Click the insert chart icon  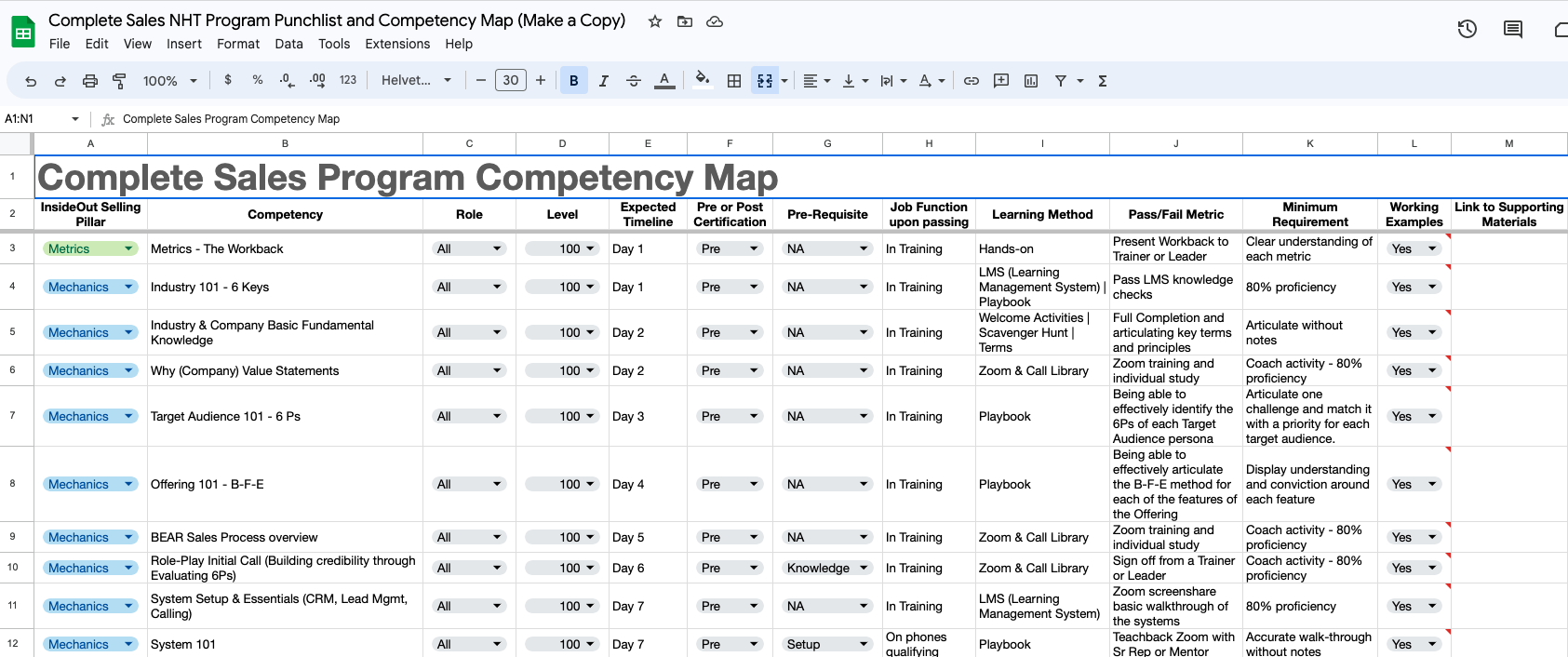pos(1031,81)
